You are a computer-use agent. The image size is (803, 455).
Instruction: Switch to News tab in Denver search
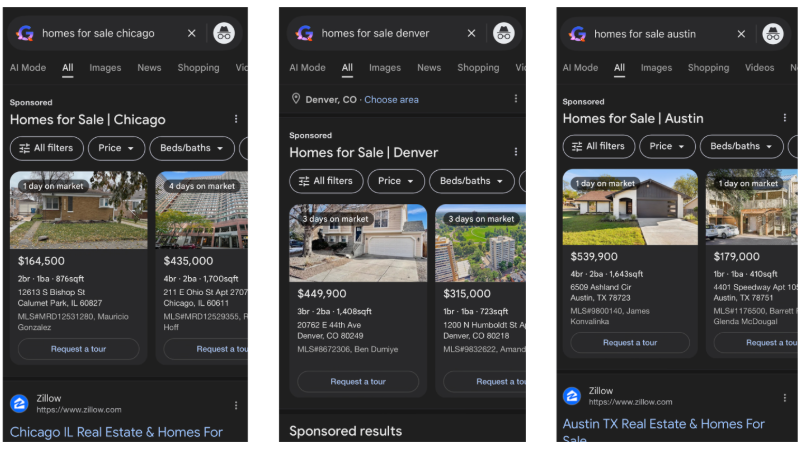click(x=429, y=68)
